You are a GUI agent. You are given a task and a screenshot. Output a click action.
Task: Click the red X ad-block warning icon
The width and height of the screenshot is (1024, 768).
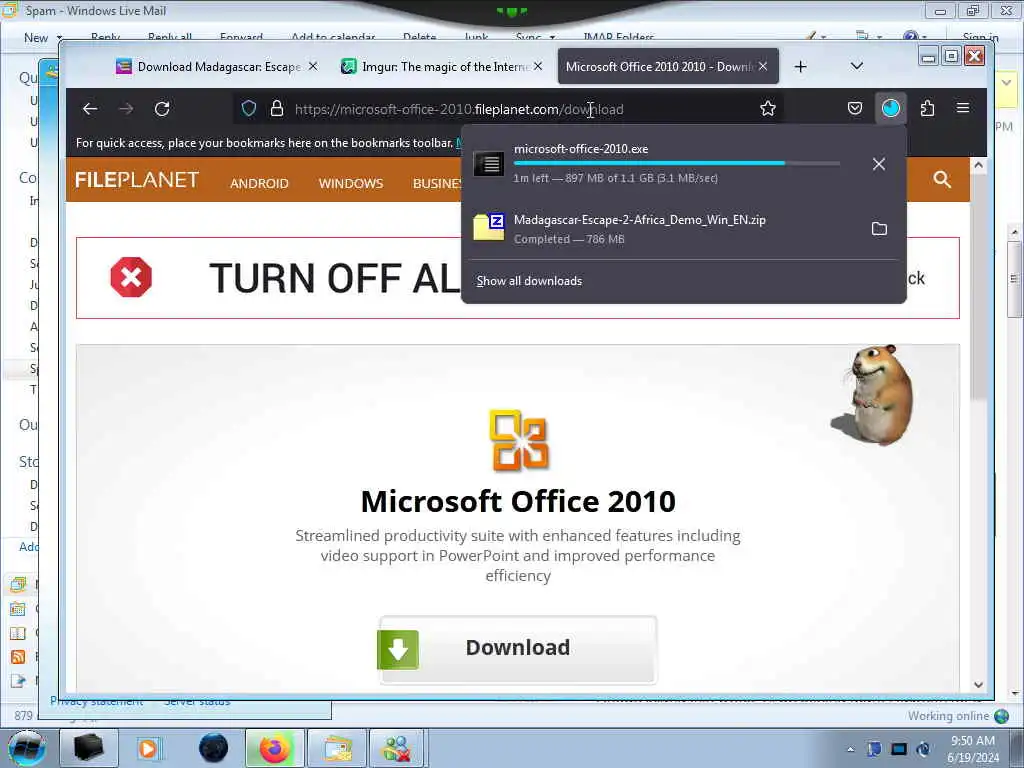pyautogui.click(x=131, y=278)
